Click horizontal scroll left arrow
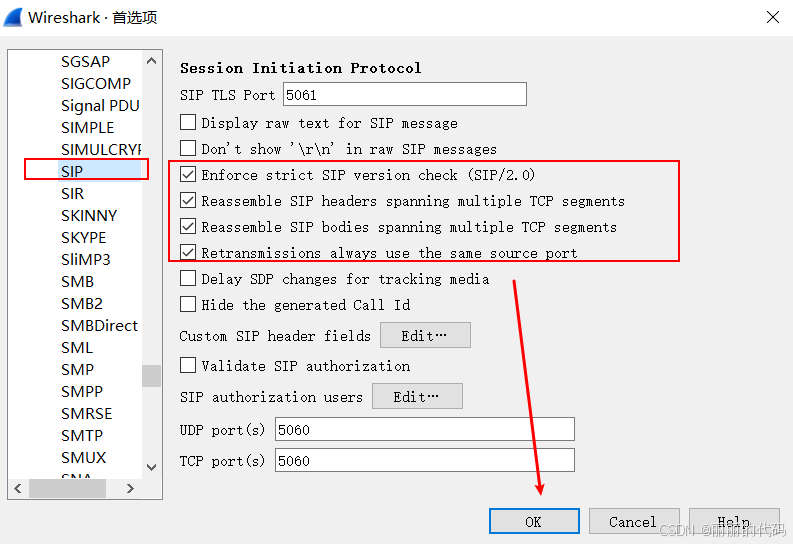 (18, 488)
